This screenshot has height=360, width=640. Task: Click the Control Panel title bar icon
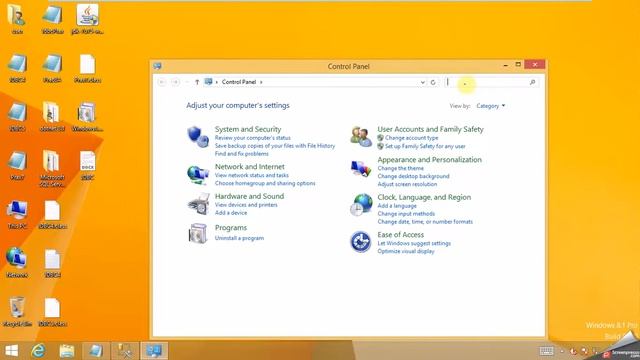pos(158,66)
